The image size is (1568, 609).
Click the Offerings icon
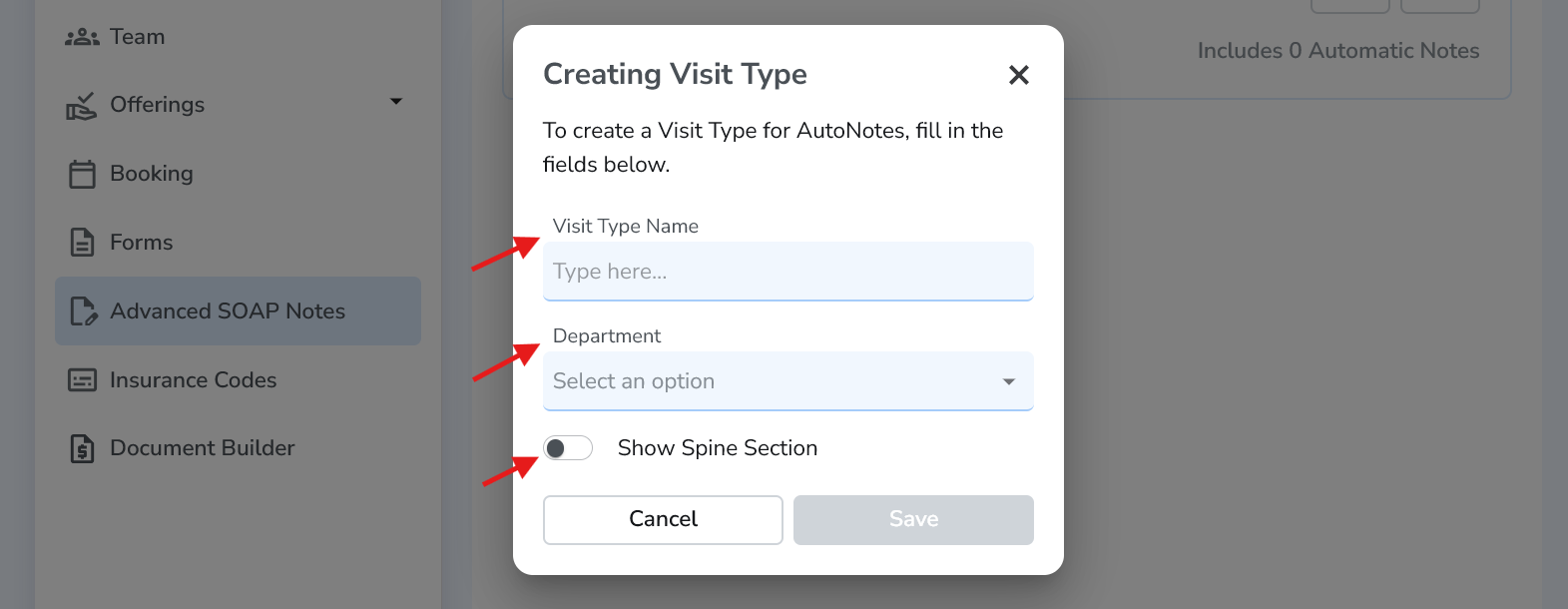(x=84, y=104)
